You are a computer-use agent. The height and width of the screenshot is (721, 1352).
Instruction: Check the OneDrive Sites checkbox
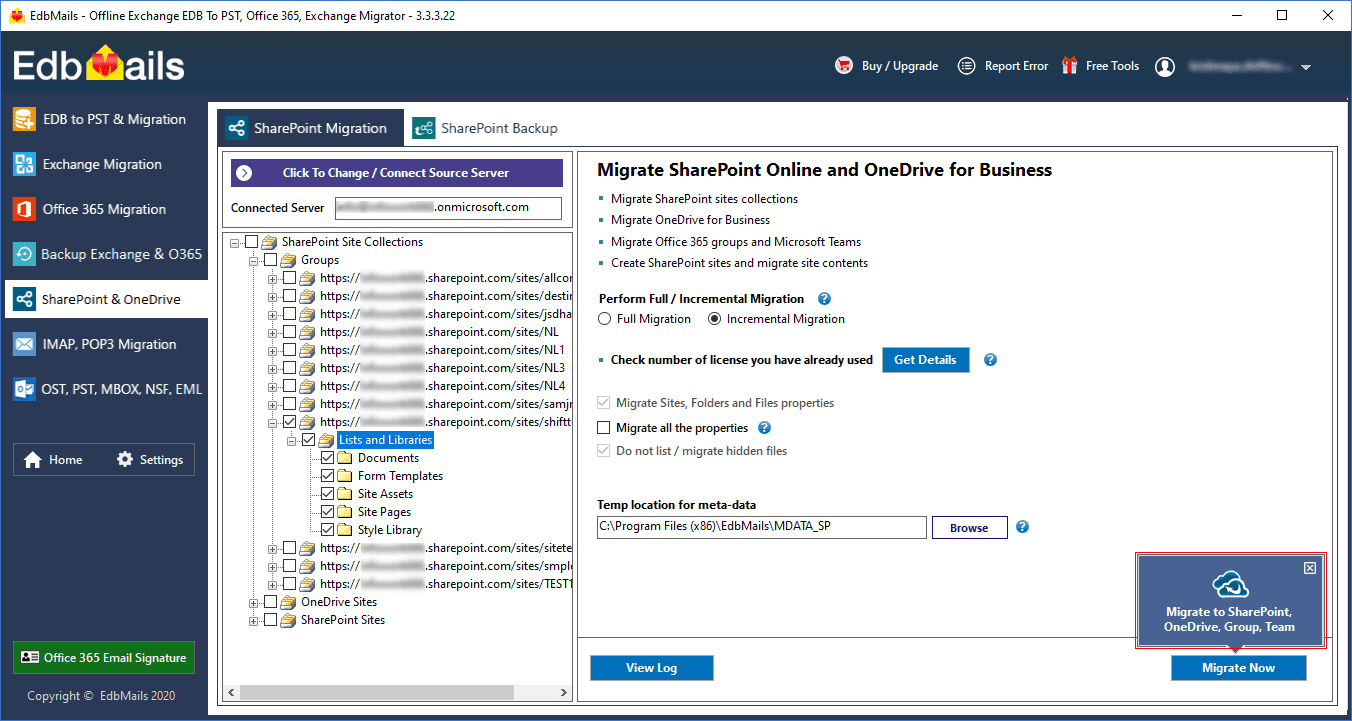tap(271, 602)
